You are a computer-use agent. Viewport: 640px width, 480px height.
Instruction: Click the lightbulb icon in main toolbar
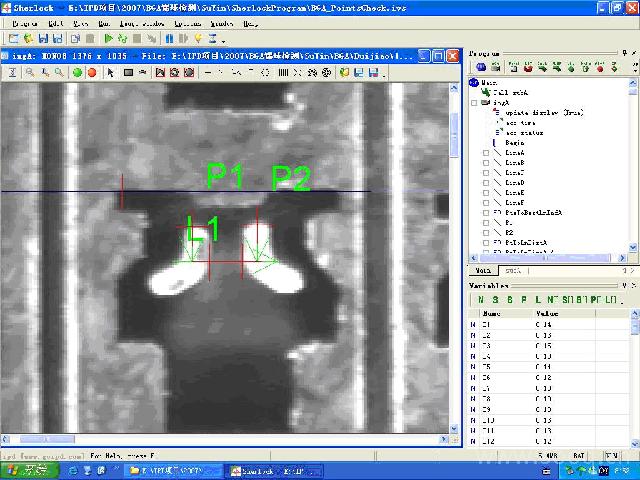(198, 38)
